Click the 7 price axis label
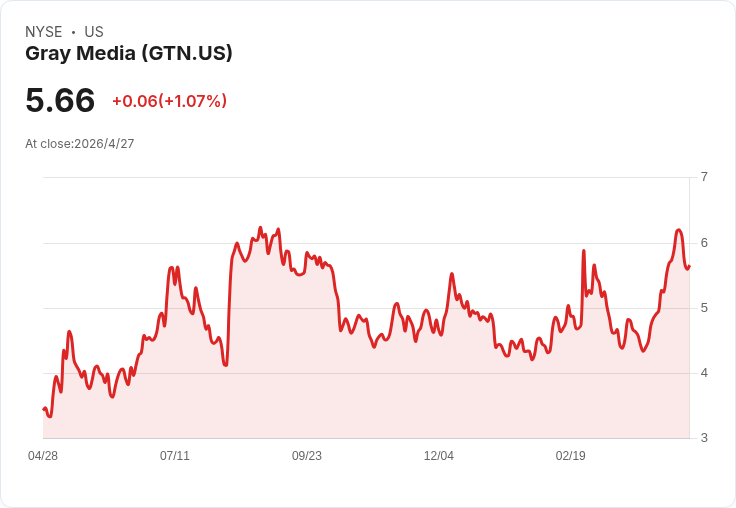The height and width of the screenshot is (508, 736). pos(704,177)
